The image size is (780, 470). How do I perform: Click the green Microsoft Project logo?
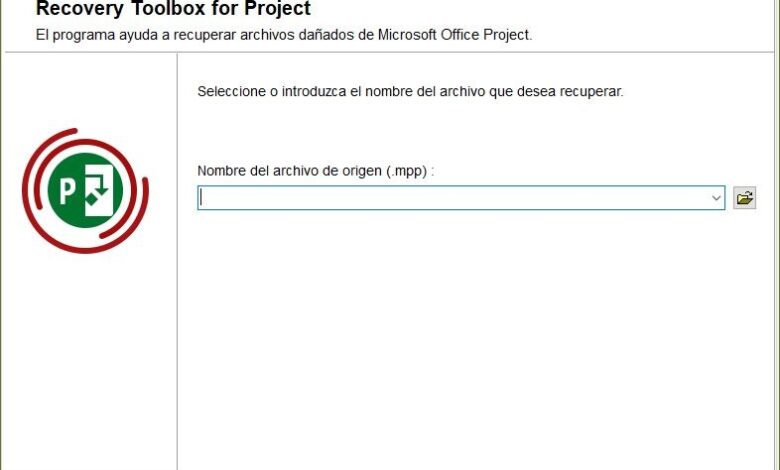click(85, 190)
